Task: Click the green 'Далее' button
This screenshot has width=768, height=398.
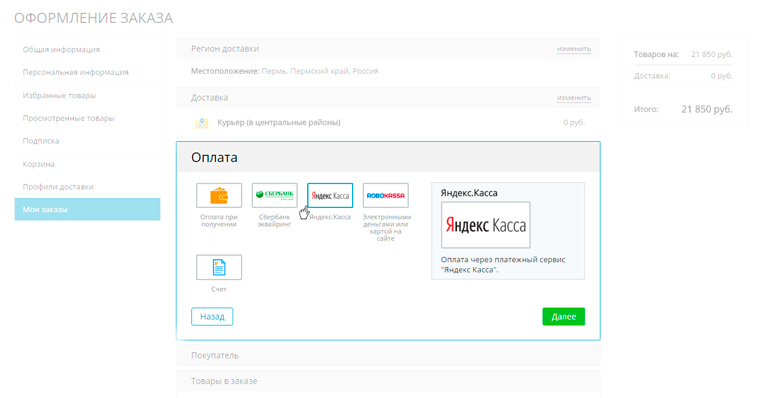Action: [x=563, y=317]
